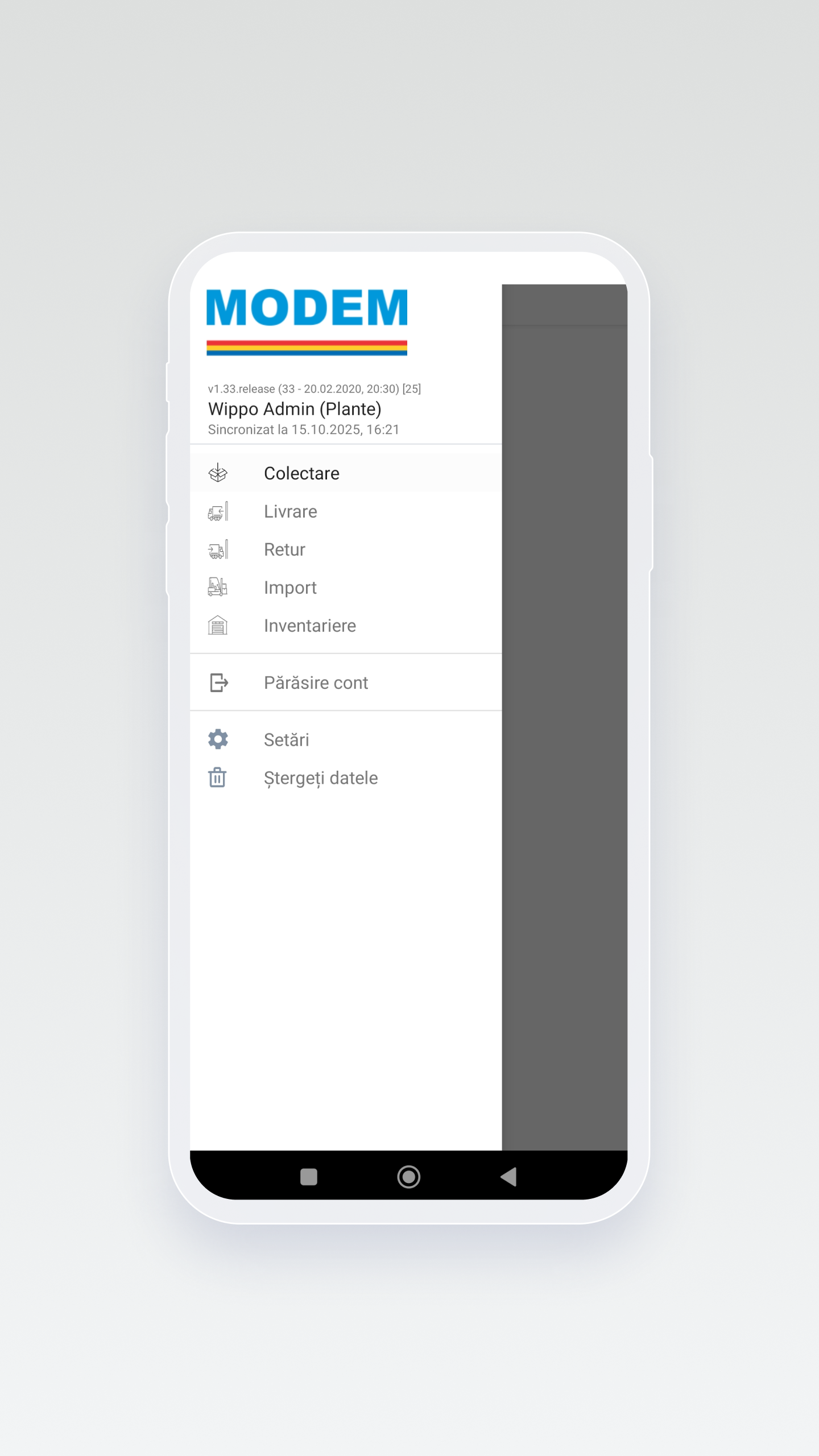Select Ștergeți datele to clear data

click(x=321, y=777)
